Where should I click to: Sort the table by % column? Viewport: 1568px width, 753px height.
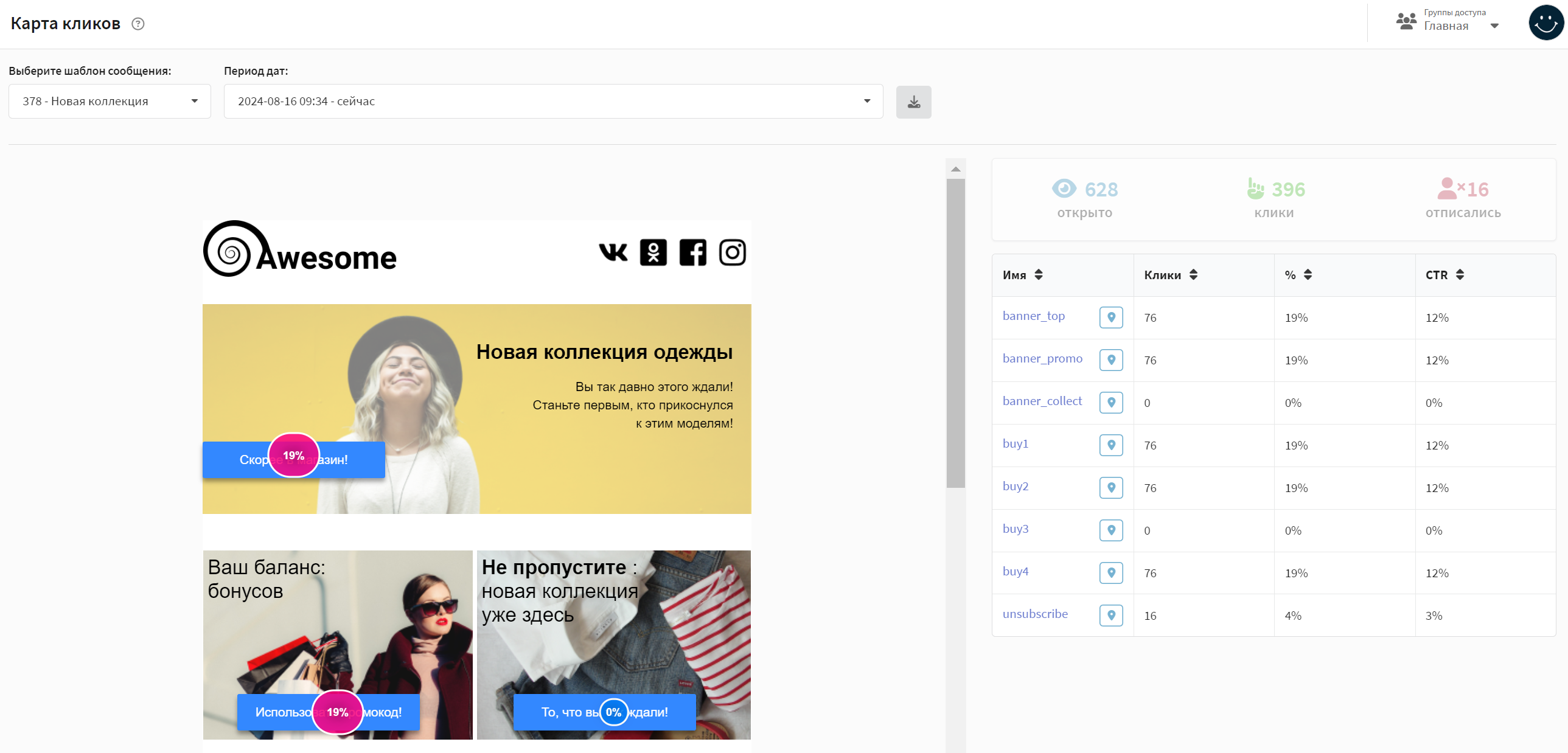coord(1308,274)
